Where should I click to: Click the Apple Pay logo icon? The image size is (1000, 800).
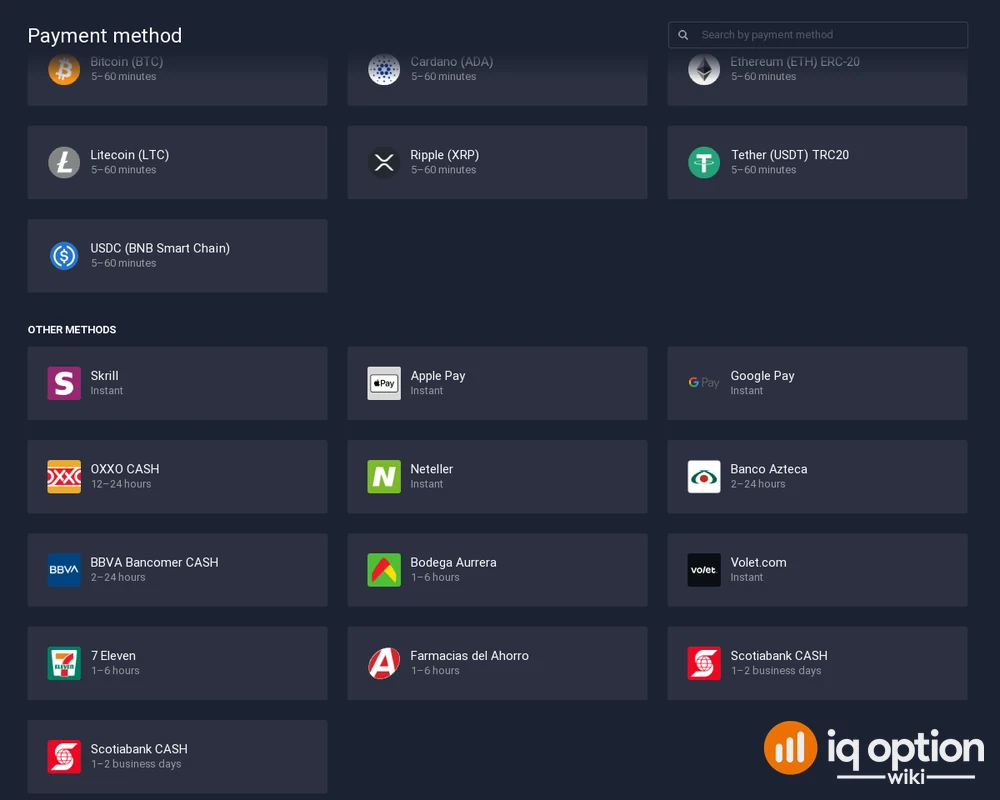(384, 383)
